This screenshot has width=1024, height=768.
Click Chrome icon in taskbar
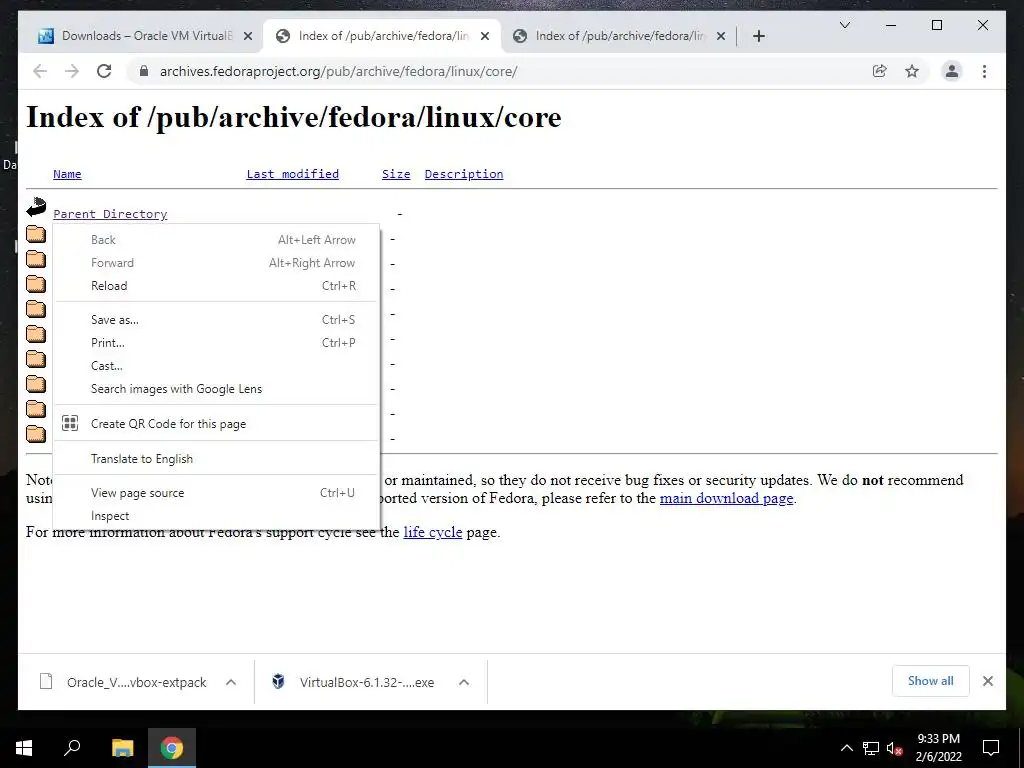(x=172, y=748)
